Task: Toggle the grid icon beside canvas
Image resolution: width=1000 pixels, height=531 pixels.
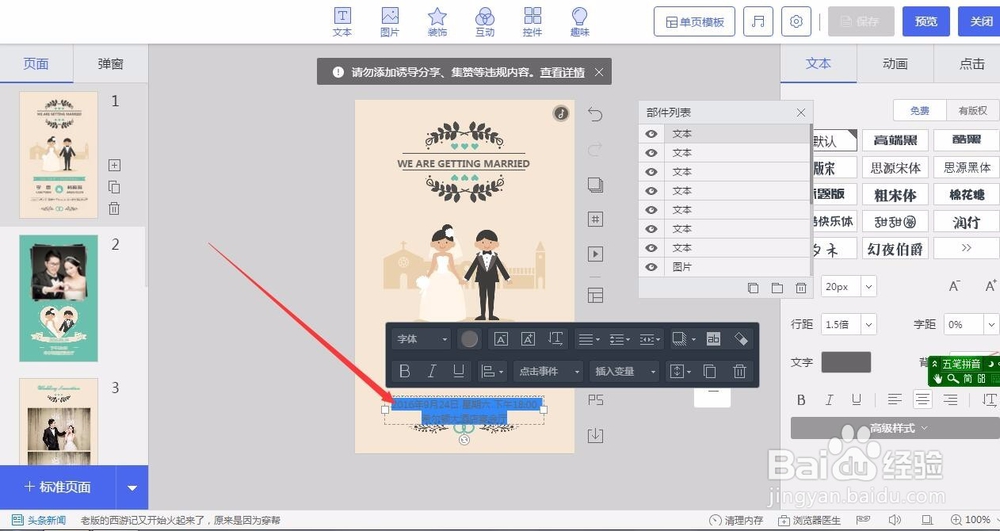Action: (595, 219)
